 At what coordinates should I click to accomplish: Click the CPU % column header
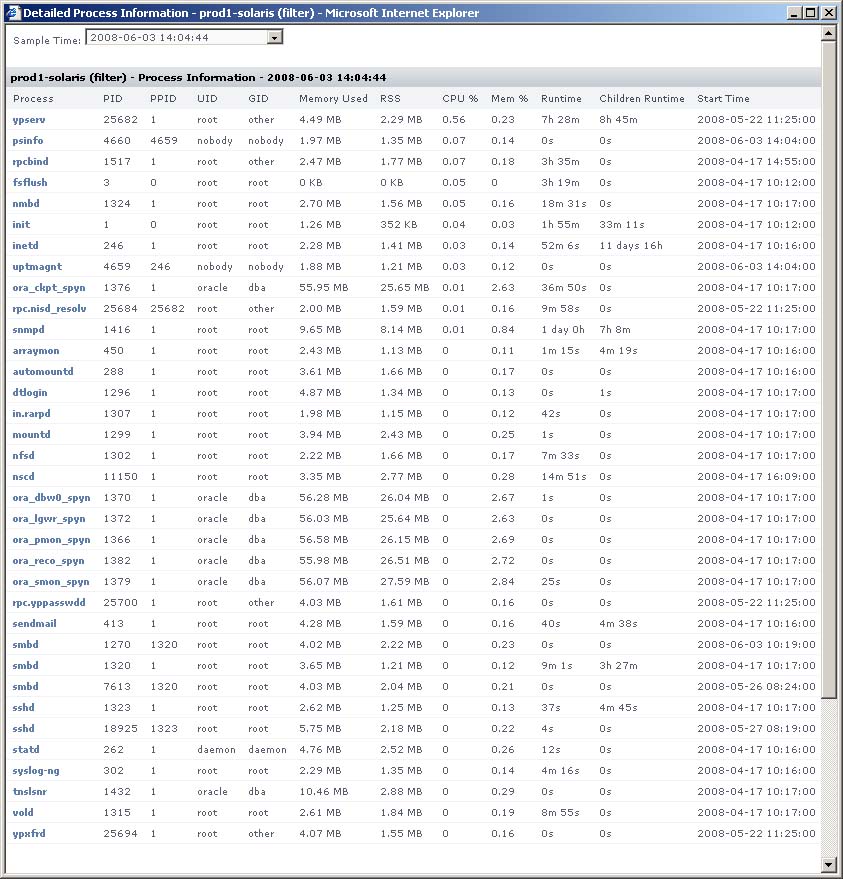click(x=460, y=99)
